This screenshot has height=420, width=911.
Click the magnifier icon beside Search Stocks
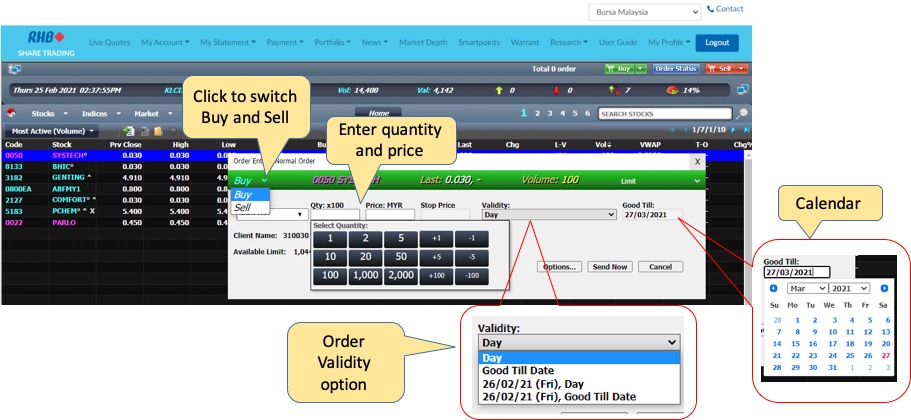pyautogui.click(x=742, y=114)
